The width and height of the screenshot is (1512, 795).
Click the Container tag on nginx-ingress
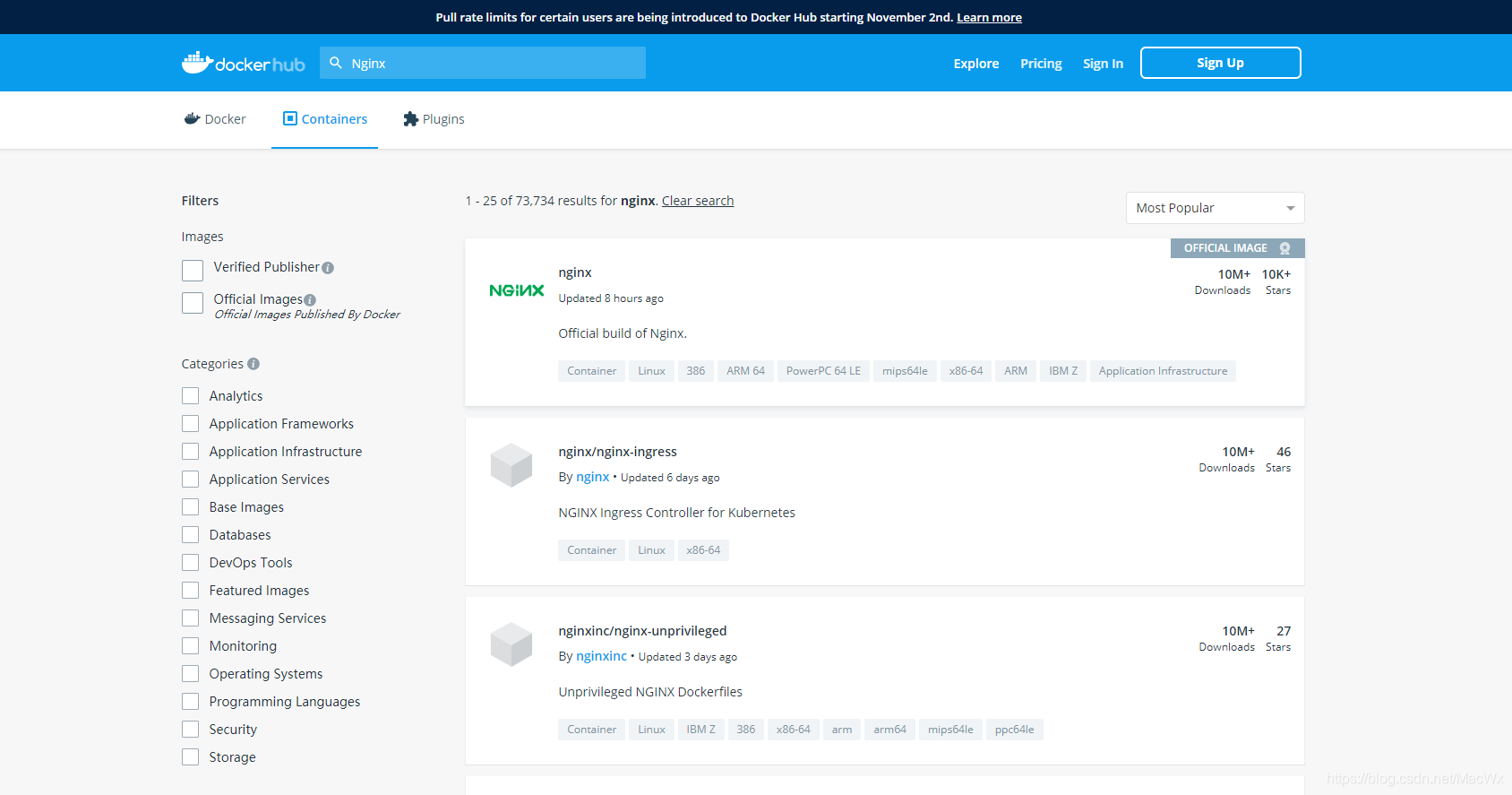(x=592, y=550)
